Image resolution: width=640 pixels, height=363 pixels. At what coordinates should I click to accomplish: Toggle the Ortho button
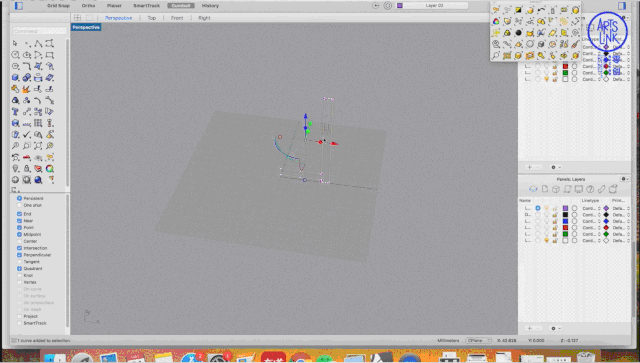(x=88, y=6)
